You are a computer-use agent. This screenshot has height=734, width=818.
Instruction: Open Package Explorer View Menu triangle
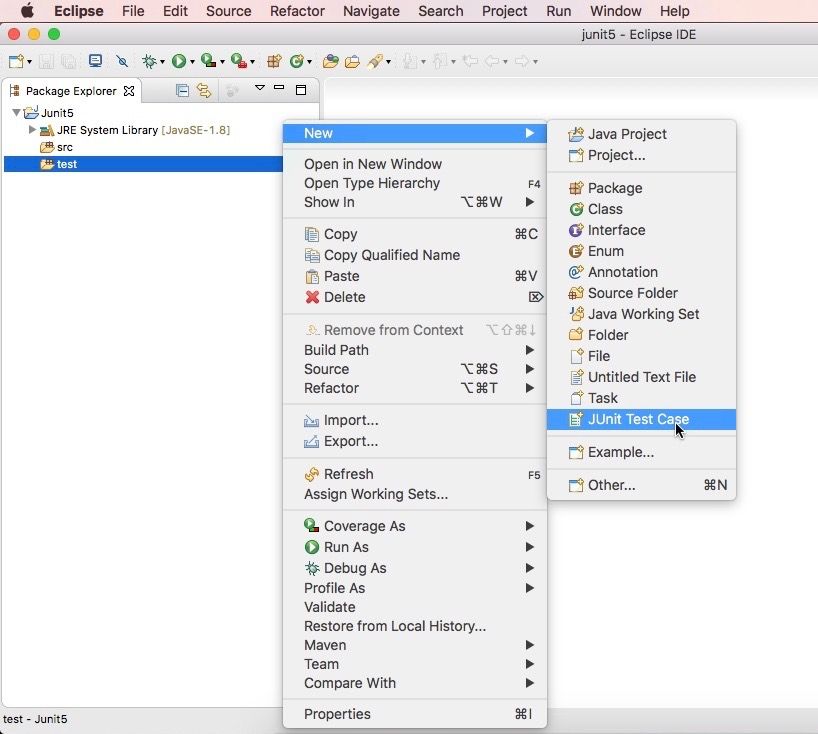pos(259,88)
